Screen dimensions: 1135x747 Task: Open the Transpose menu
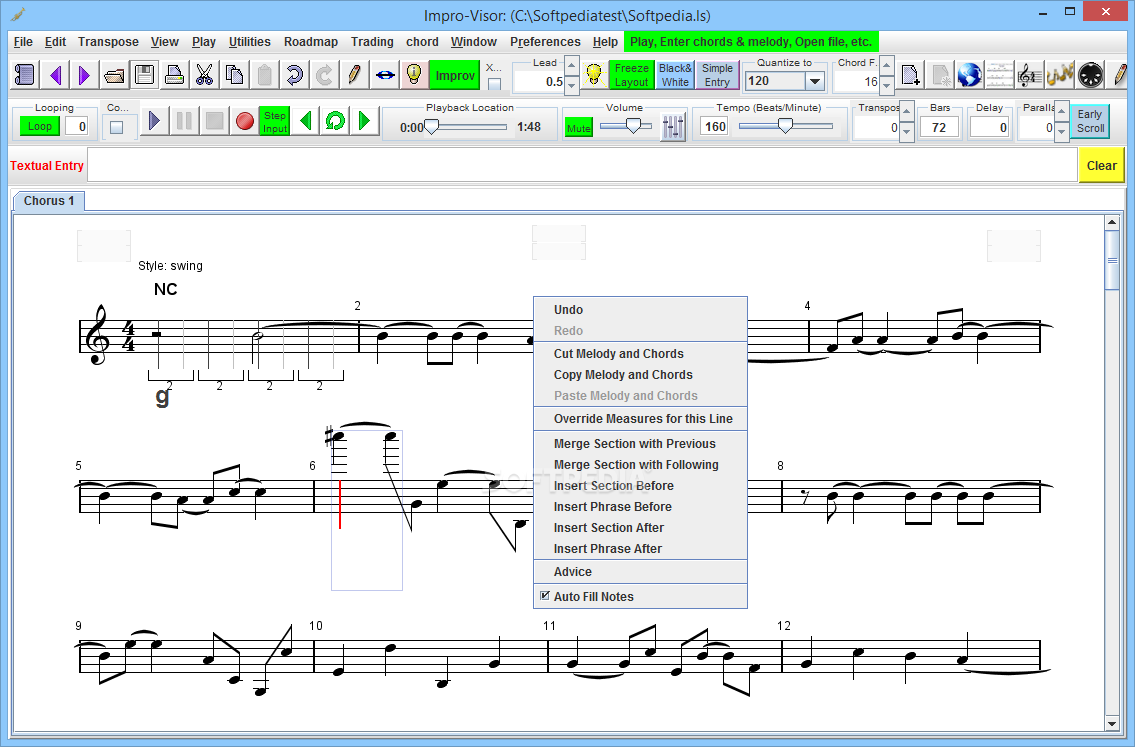[108, 42]
